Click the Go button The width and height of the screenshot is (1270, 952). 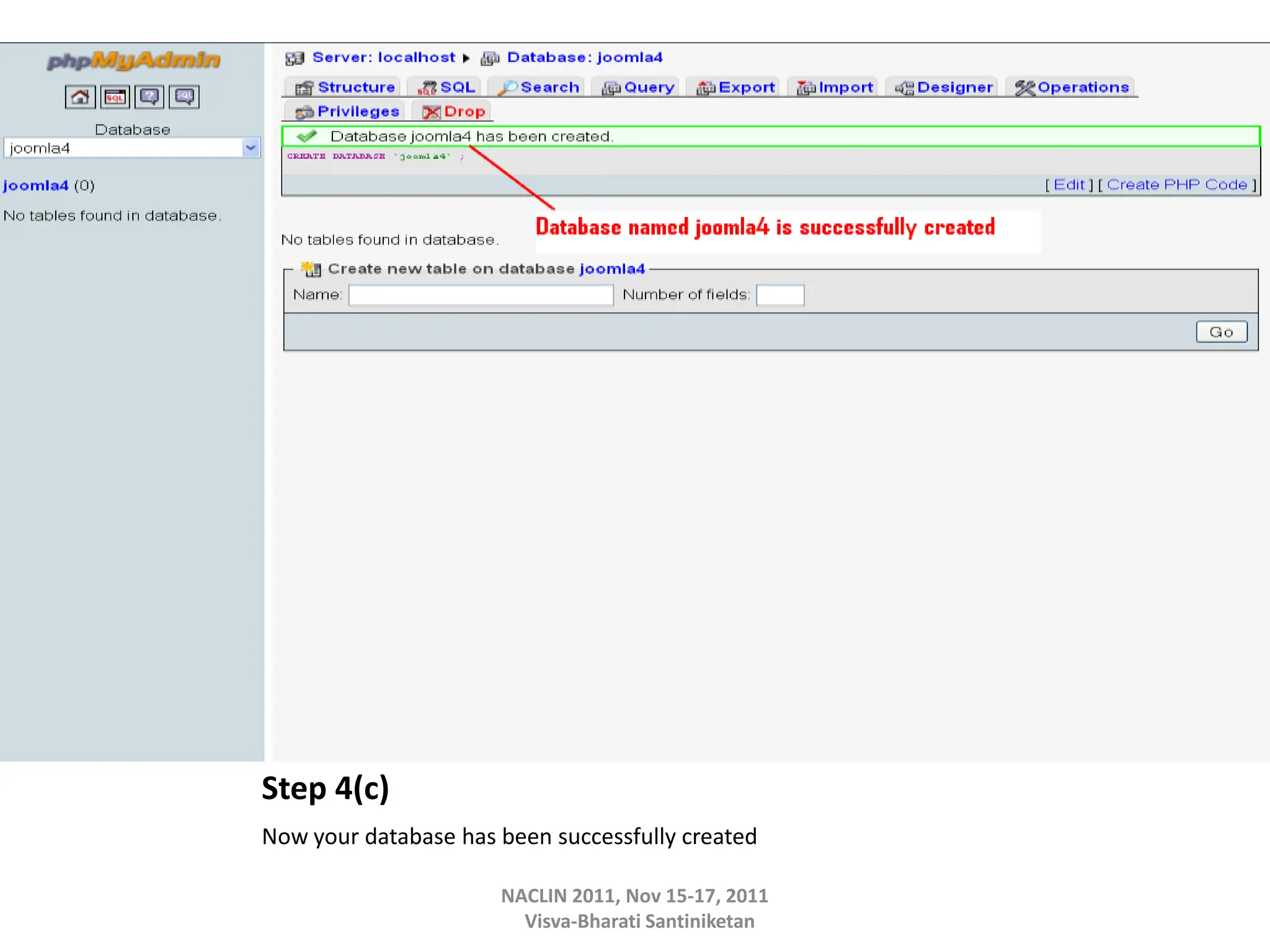pyautogui.click(x=1222, y=332)
